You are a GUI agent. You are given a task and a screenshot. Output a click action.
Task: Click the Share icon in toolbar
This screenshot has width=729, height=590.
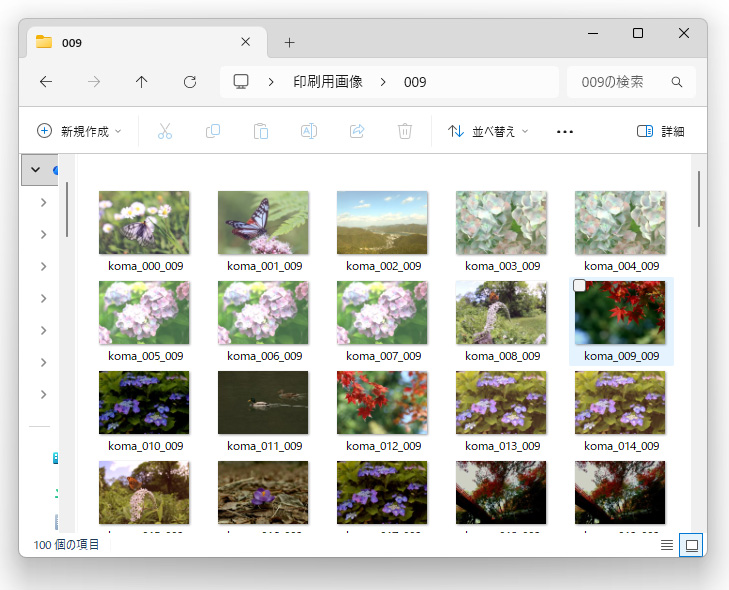357,131
